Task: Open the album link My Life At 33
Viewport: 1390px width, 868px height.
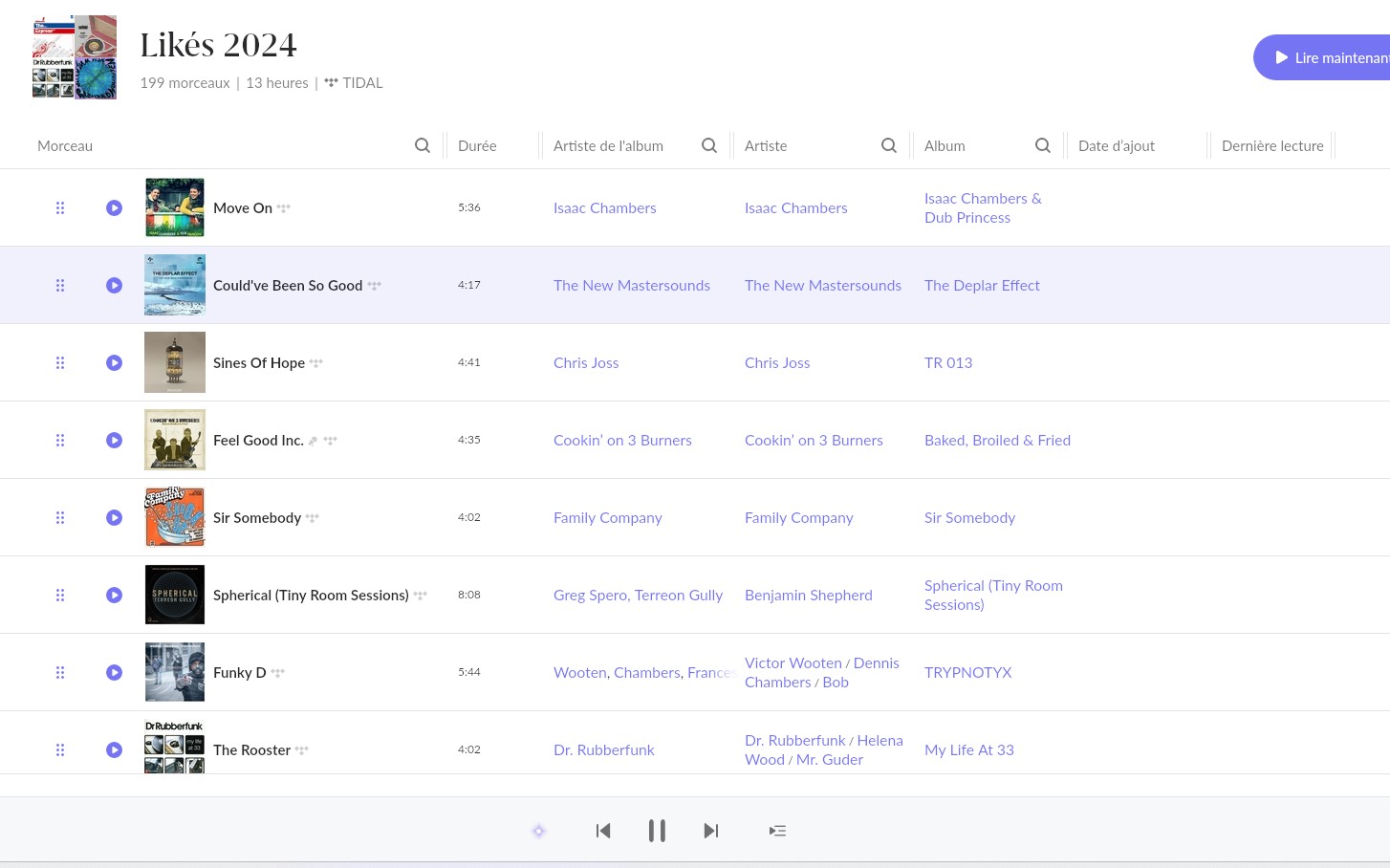Action: (x=969, y=749)
